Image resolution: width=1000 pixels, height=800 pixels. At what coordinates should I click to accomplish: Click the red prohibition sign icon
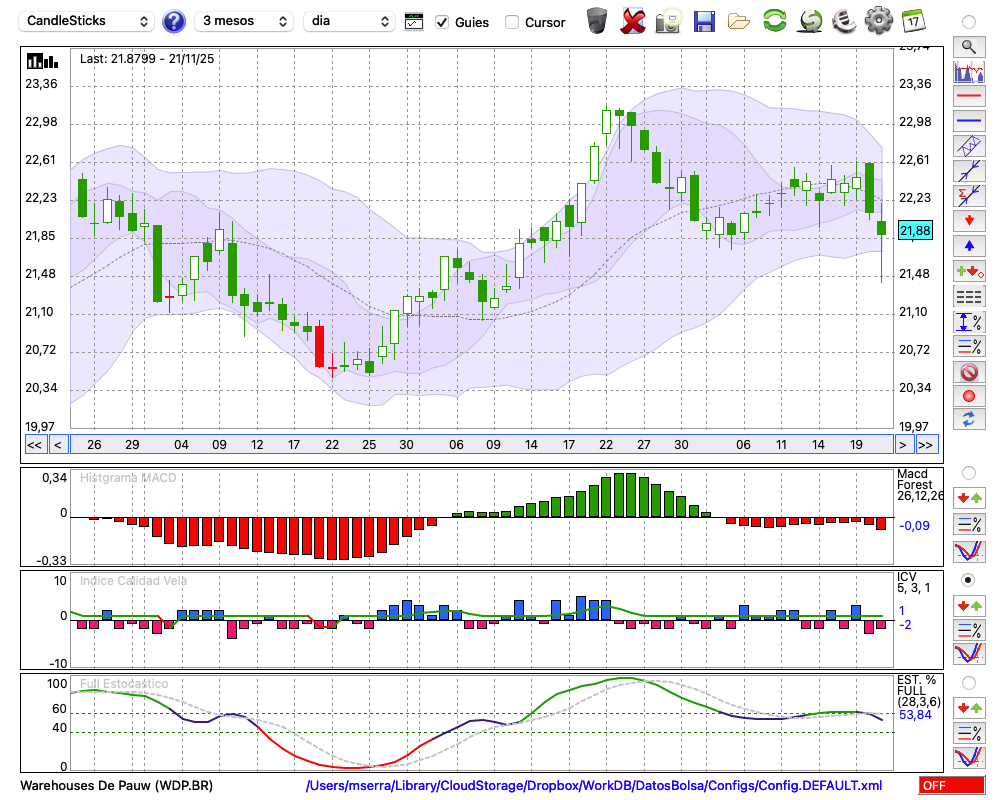[x=969, y=371]
